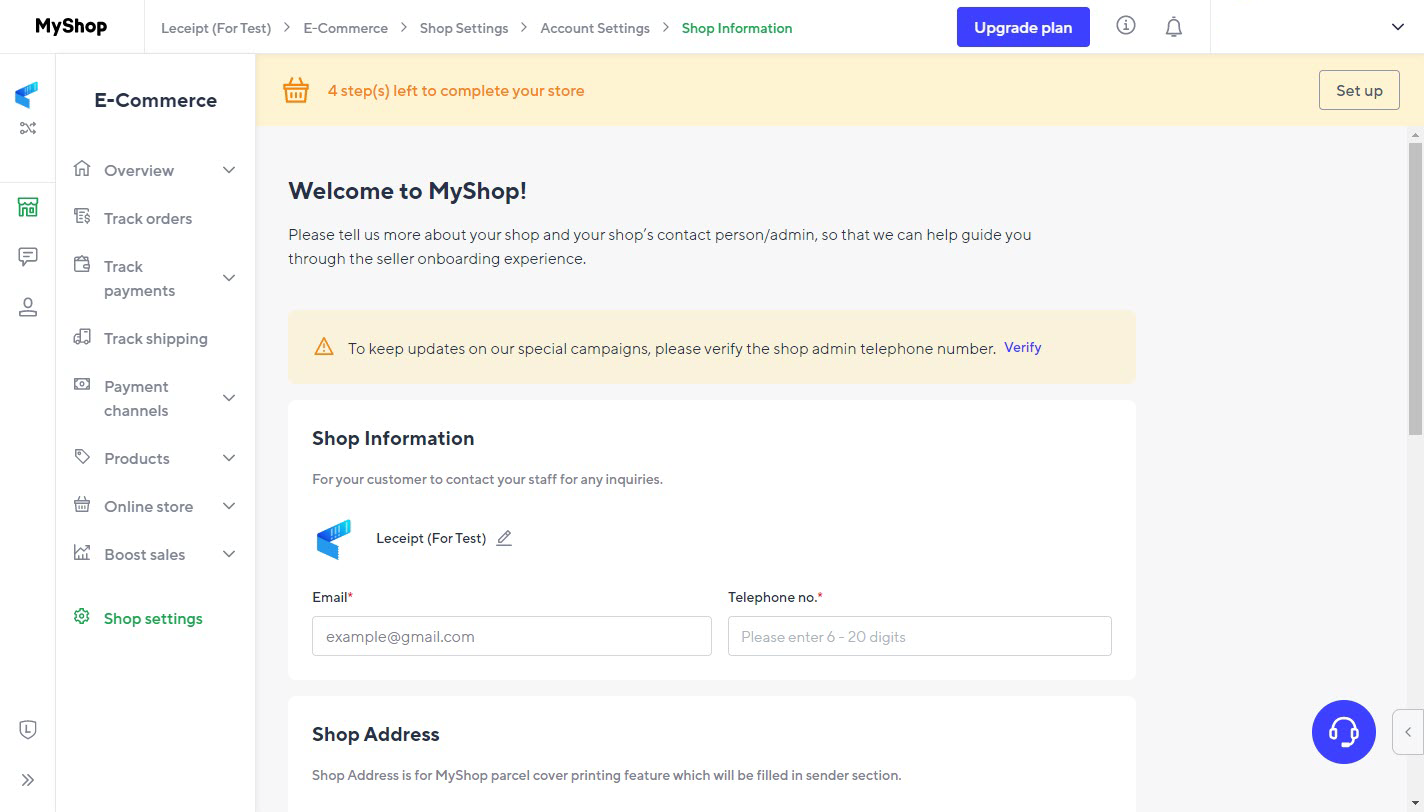Expand sidebar with double chevron icon
The height and width of the screenshot is (812, 1424).
(28, 780)
